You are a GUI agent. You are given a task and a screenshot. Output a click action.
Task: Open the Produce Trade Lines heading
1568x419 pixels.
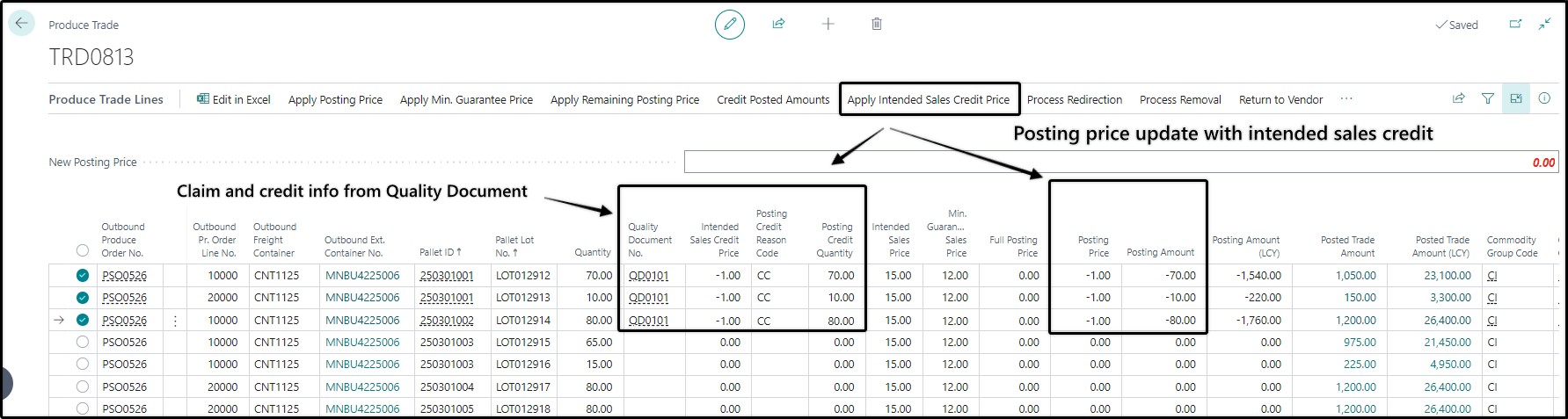106,99
